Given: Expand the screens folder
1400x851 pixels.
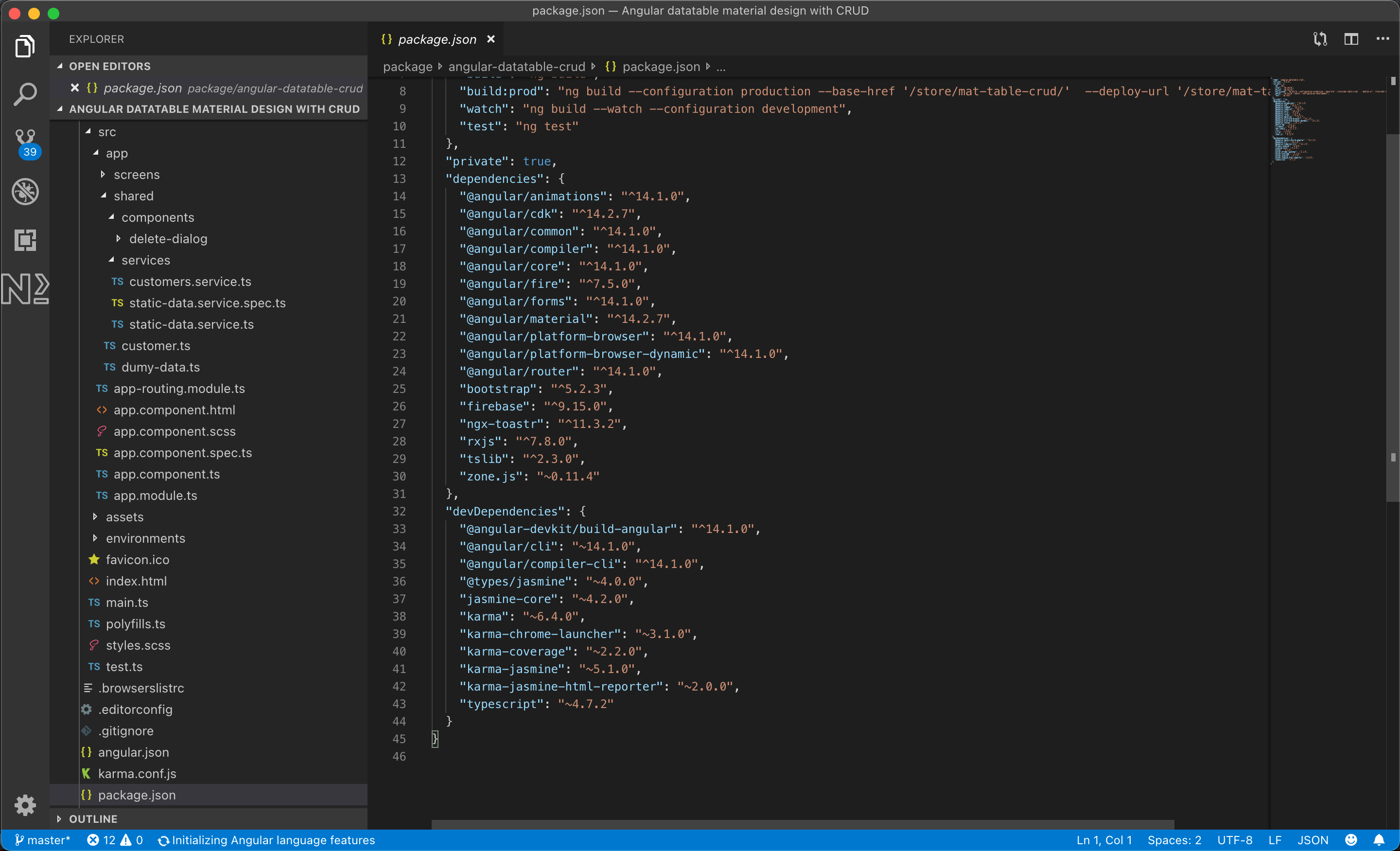Looking at the screenshot, I should point(103,174).
